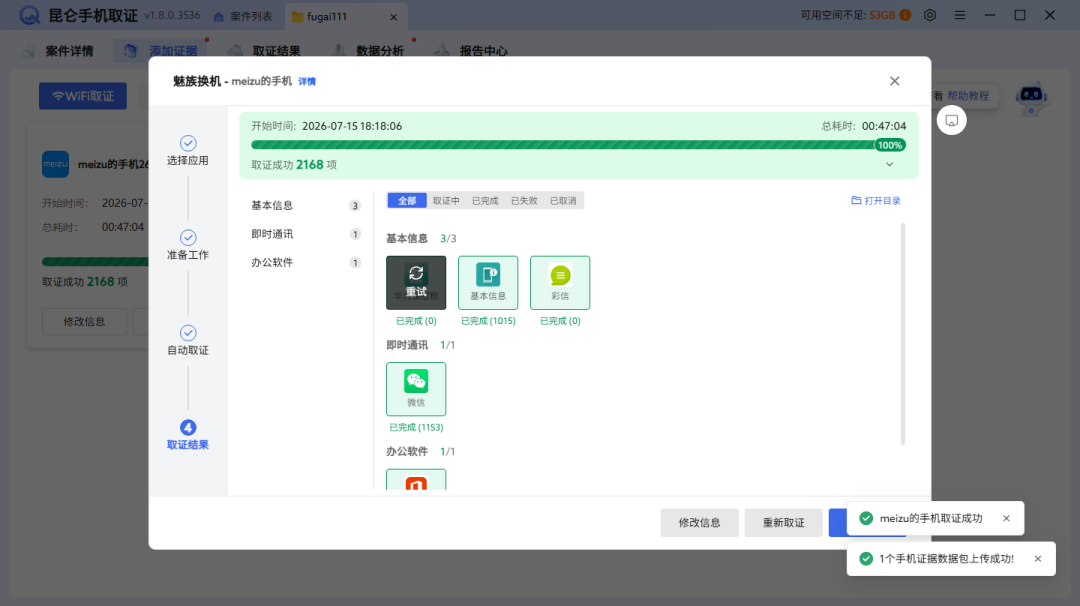
Task: Dismiss the meizu的手机取证成功 notification
Action: (1006, 519)
